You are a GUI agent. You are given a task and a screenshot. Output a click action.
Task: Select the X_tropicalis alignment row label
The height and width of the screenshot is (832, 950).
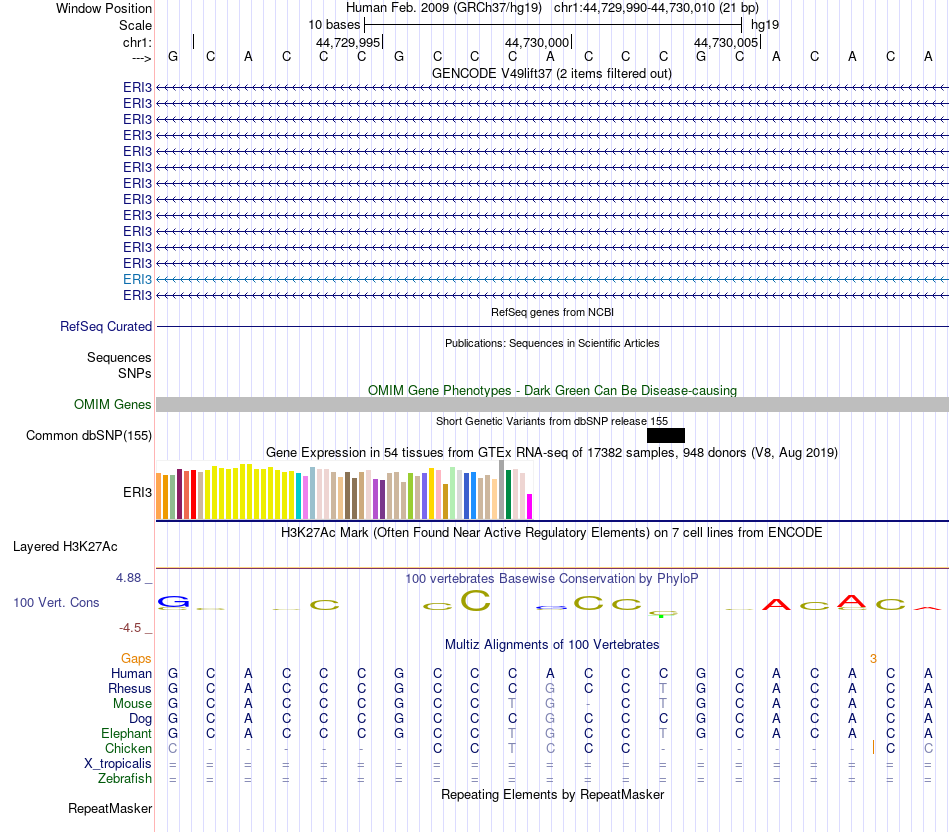(118, 764)
